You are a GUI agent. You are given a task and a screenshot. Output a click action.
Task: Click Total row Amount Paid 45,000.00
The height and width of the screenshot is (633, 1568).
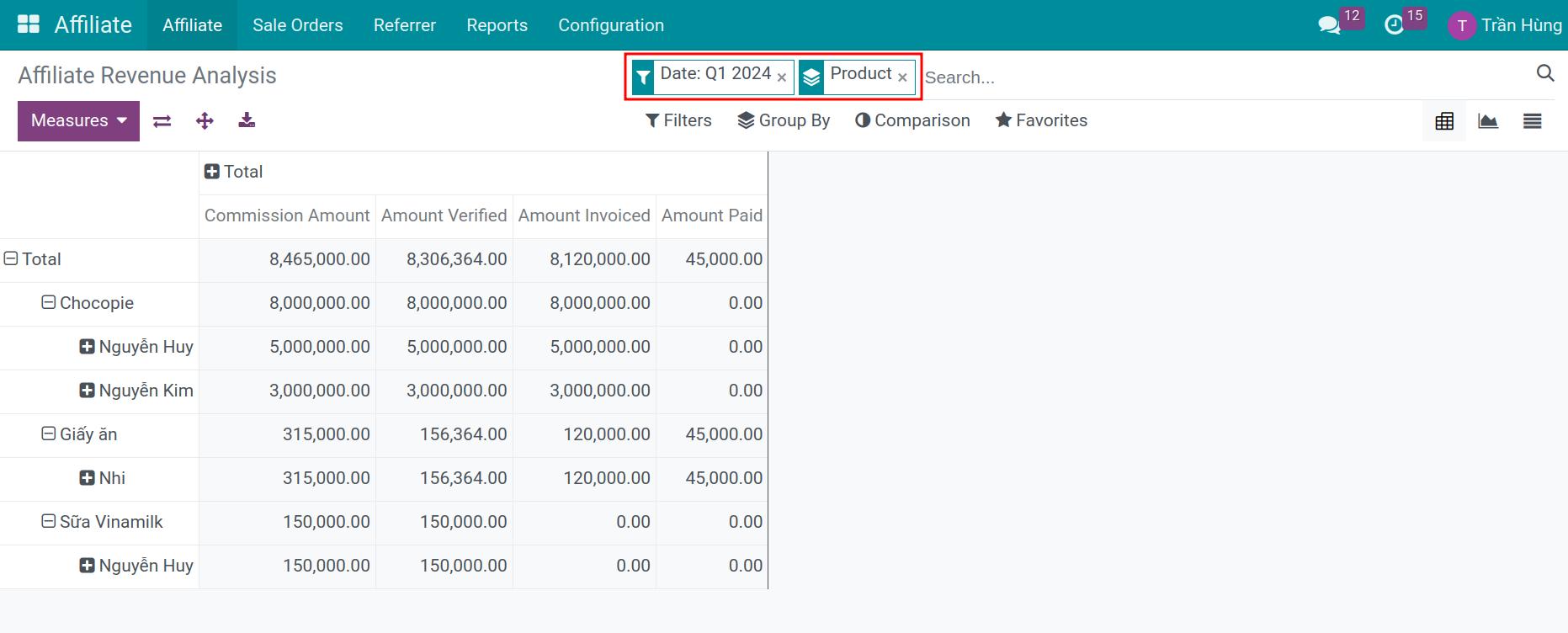point(712,259)
